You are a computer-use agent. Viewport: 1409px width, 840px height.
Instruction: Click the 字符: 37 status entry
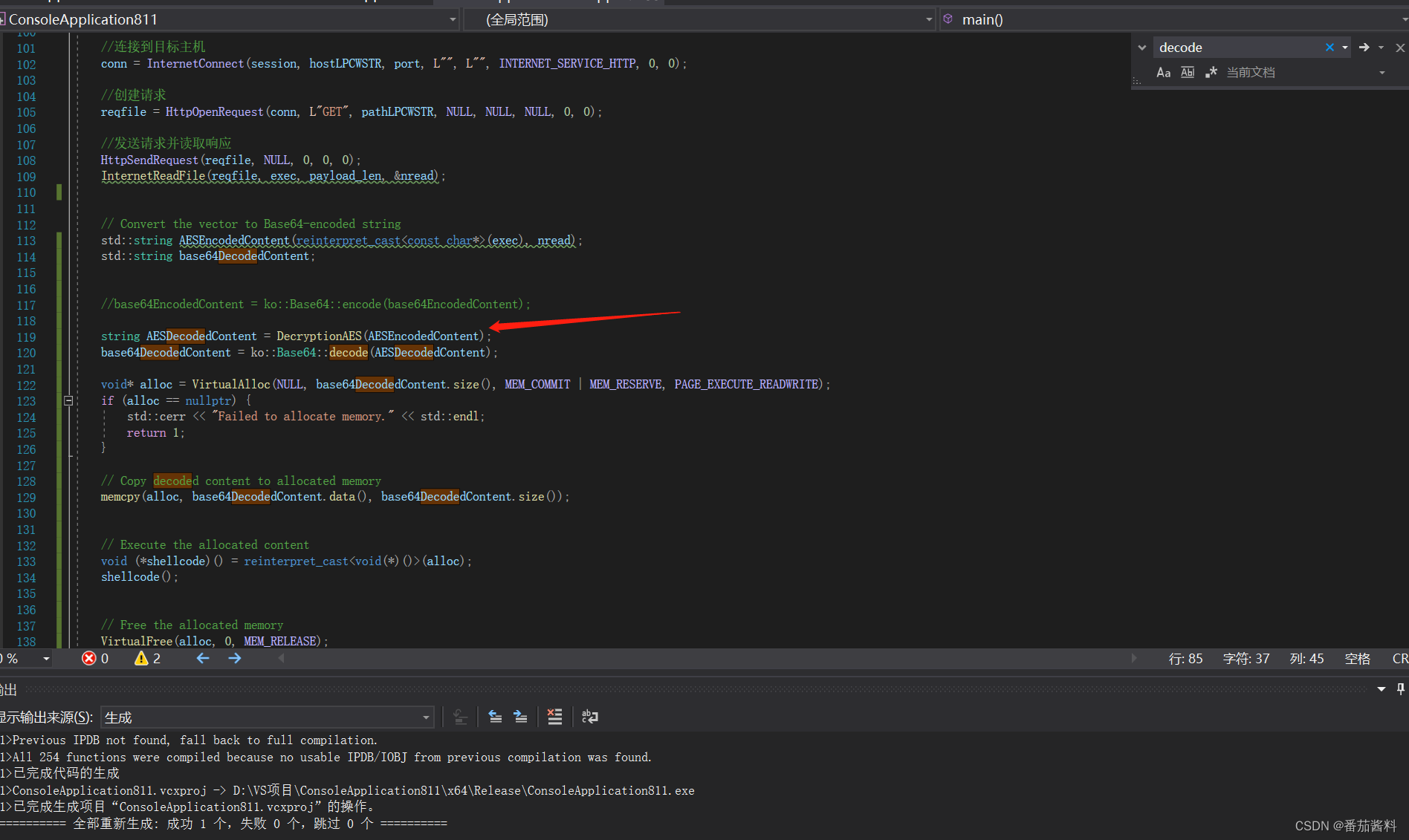coord(1246,659)
